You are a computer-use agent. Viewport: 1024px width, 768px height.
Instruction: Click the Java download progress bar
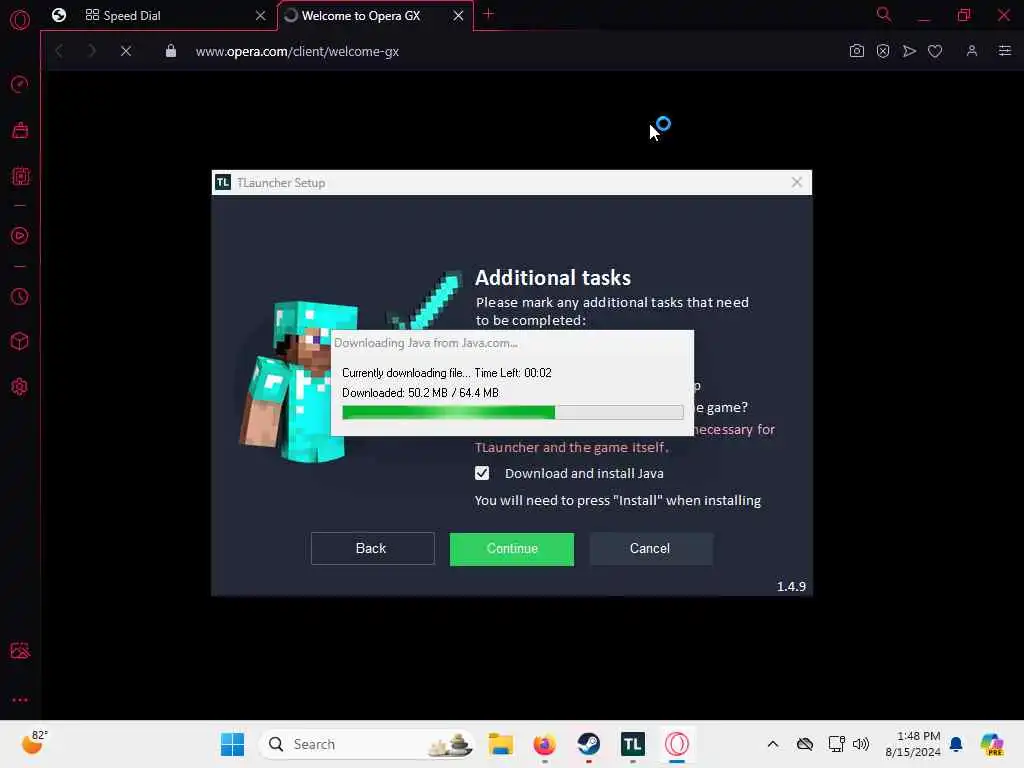pos(513,412)
